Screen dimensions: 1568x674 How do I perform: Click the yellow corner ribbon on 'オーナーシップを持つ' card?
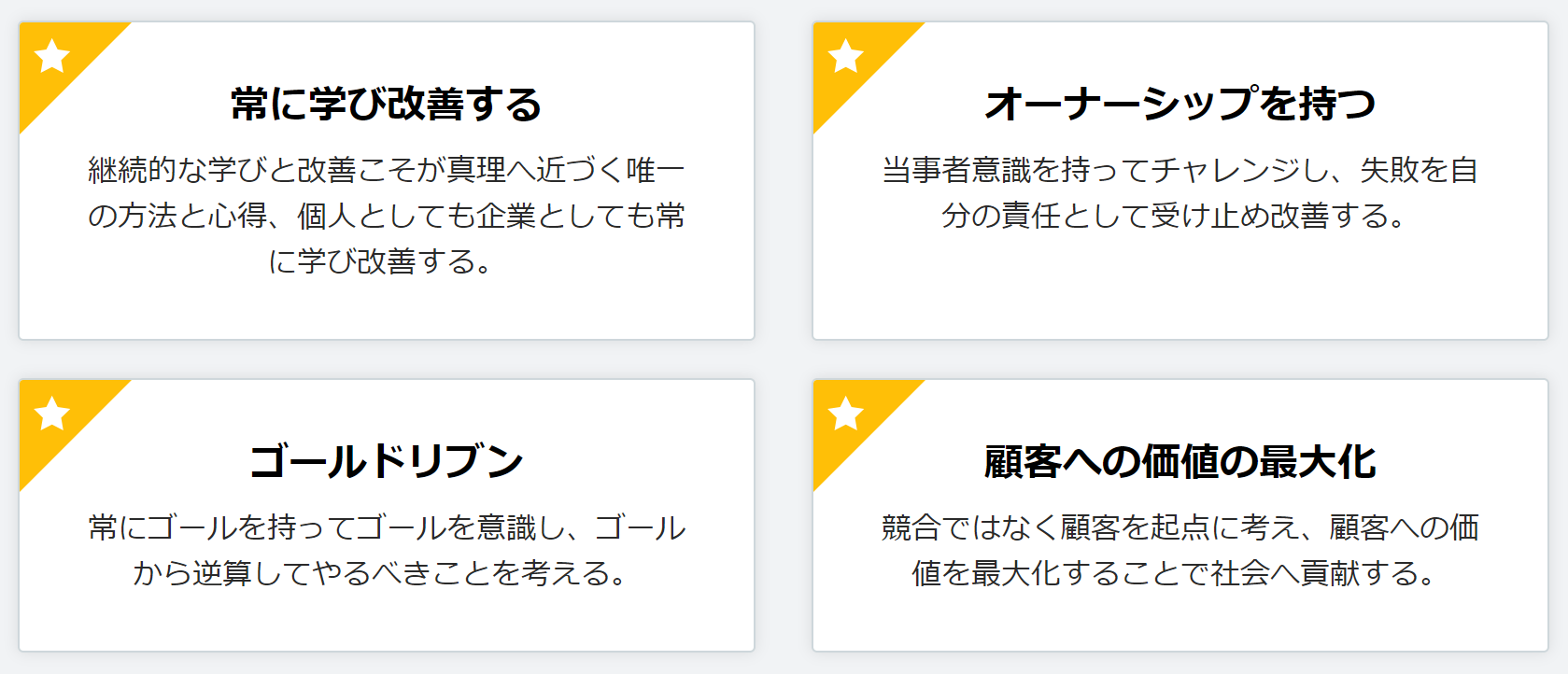852,61
